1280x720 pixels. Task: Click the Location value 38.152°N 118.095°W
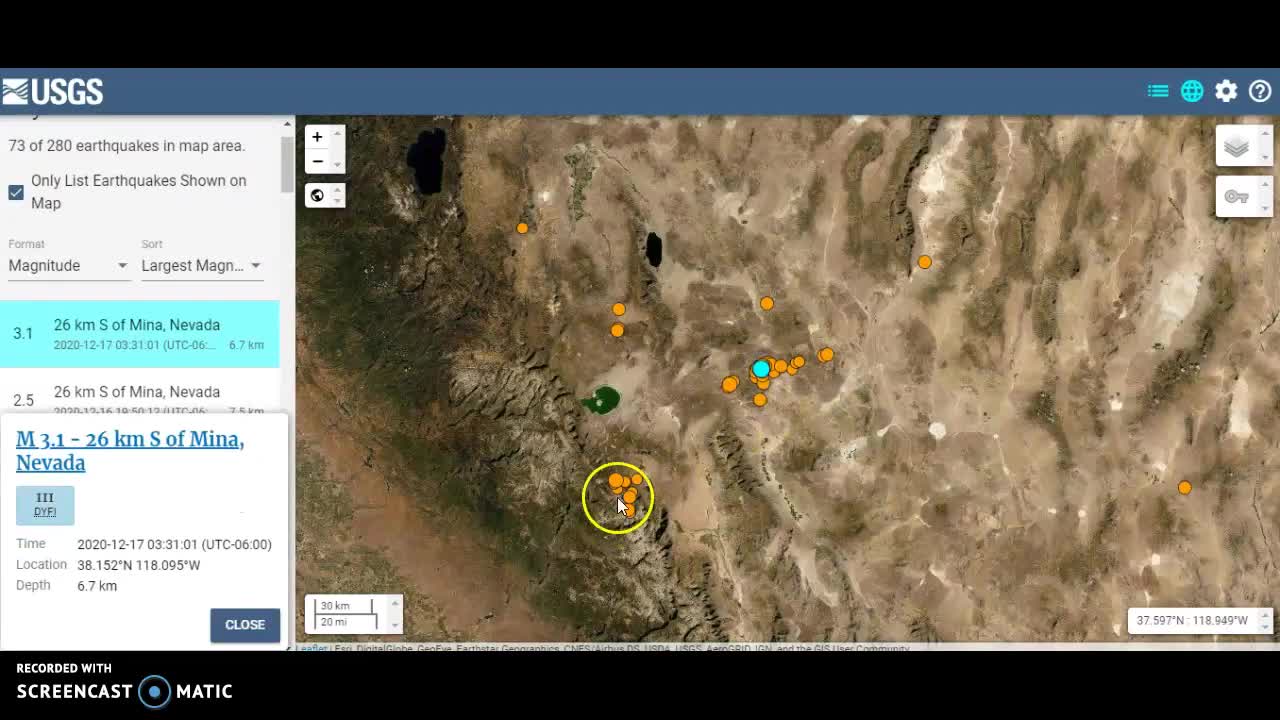point(138,565)
